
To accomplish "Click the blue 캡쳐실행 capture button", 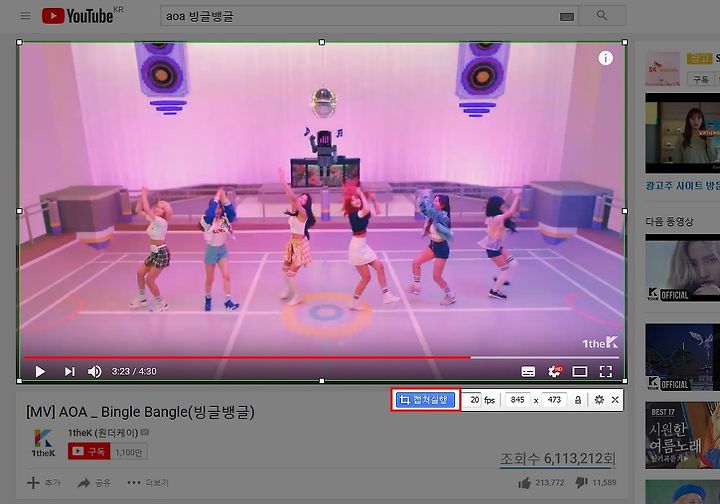I will [426, 400].
